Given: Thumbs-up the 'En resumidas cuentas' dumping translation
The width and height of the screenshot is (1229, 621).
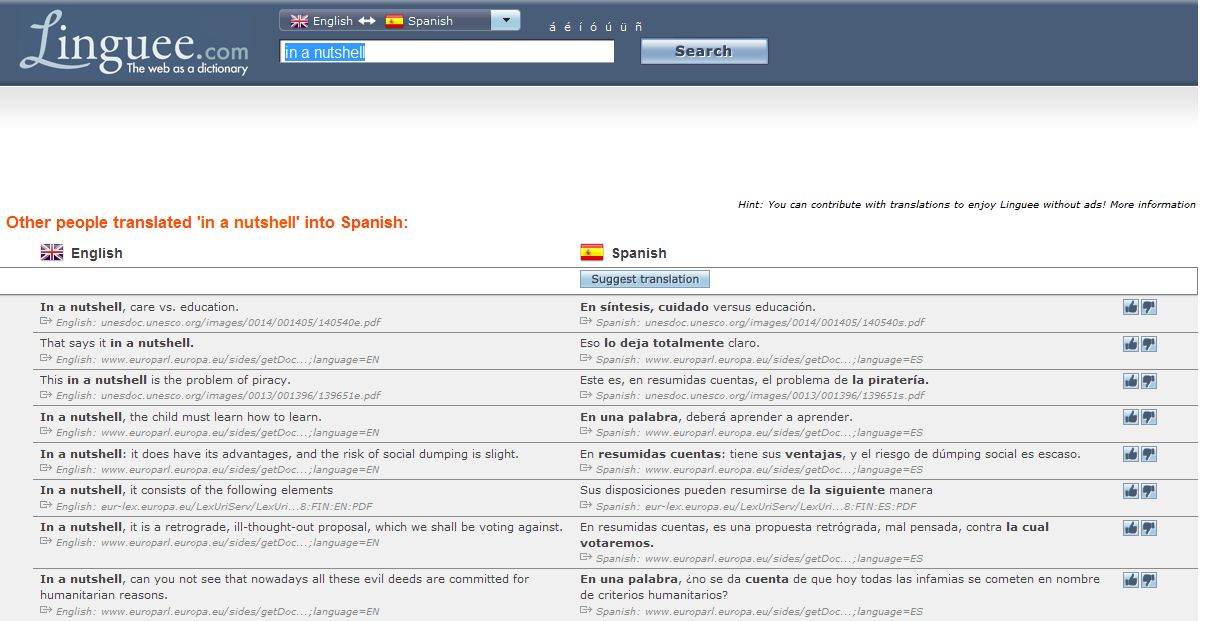Looking at the screenshot, I should (1133, 453).
